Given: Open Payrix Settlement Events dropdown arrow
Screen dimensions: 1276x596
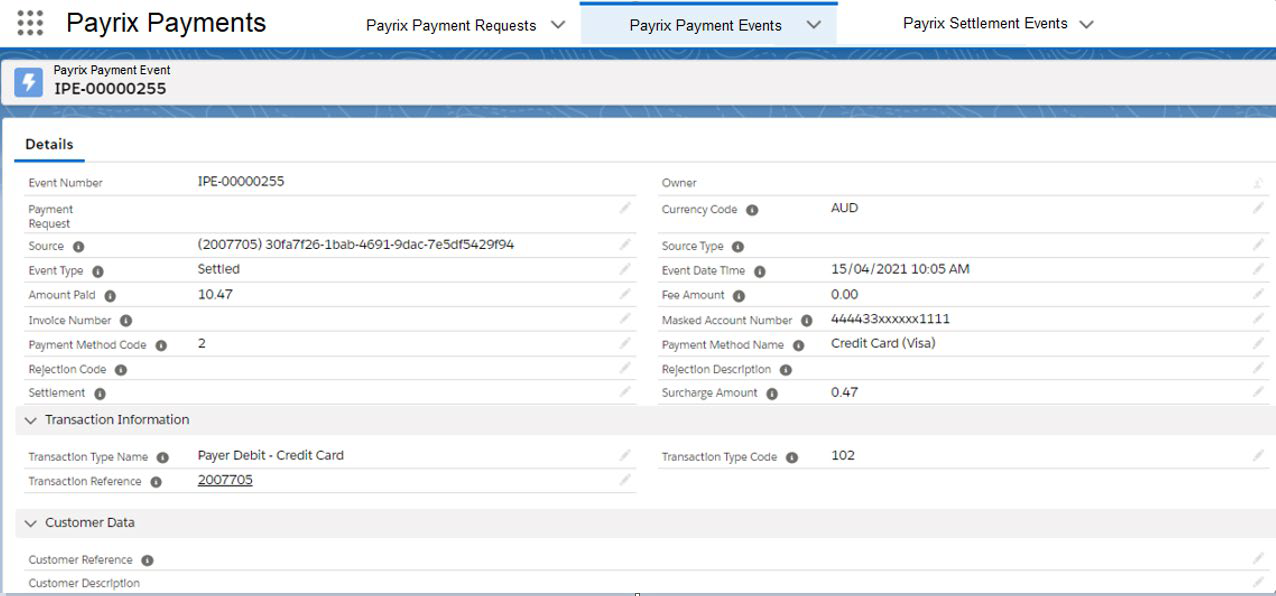Looking at the screenshot, I should [1087, 24].
